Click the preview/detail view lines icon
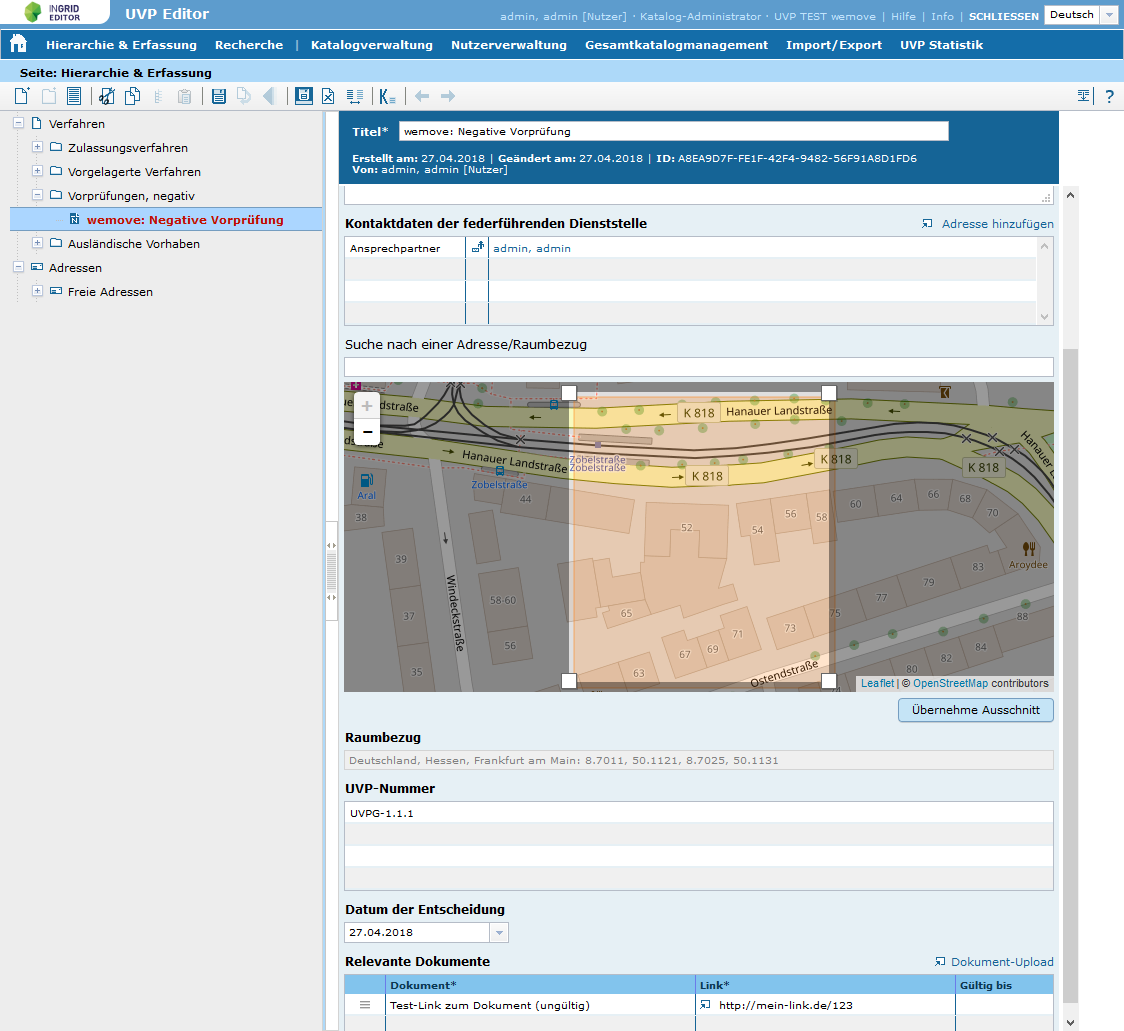This screenshot has height=1031, width=1124. coord(74,96)
